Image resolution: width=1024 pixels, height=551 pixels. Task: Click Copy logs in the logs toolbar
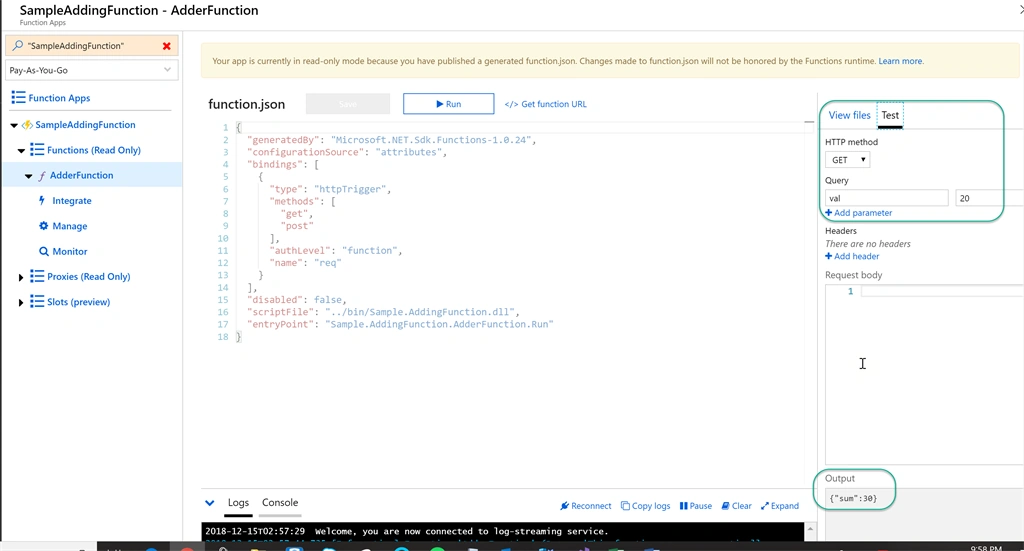click(x=645, y=506)
